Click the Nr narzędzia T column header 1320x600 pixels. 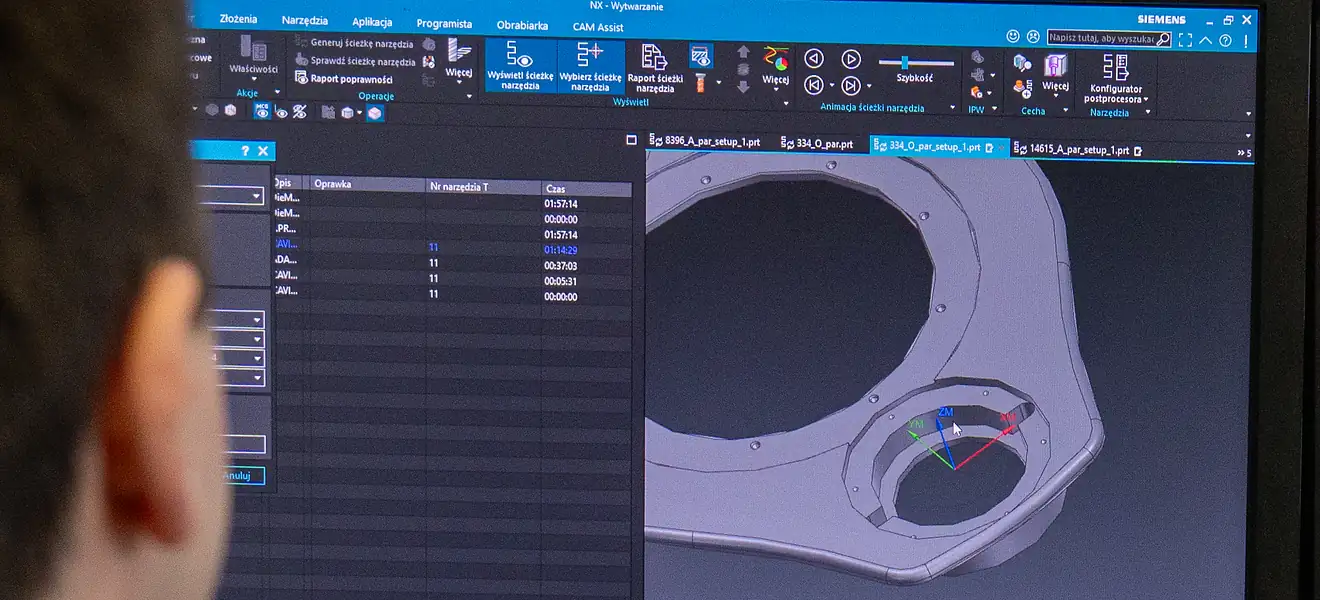484,187
